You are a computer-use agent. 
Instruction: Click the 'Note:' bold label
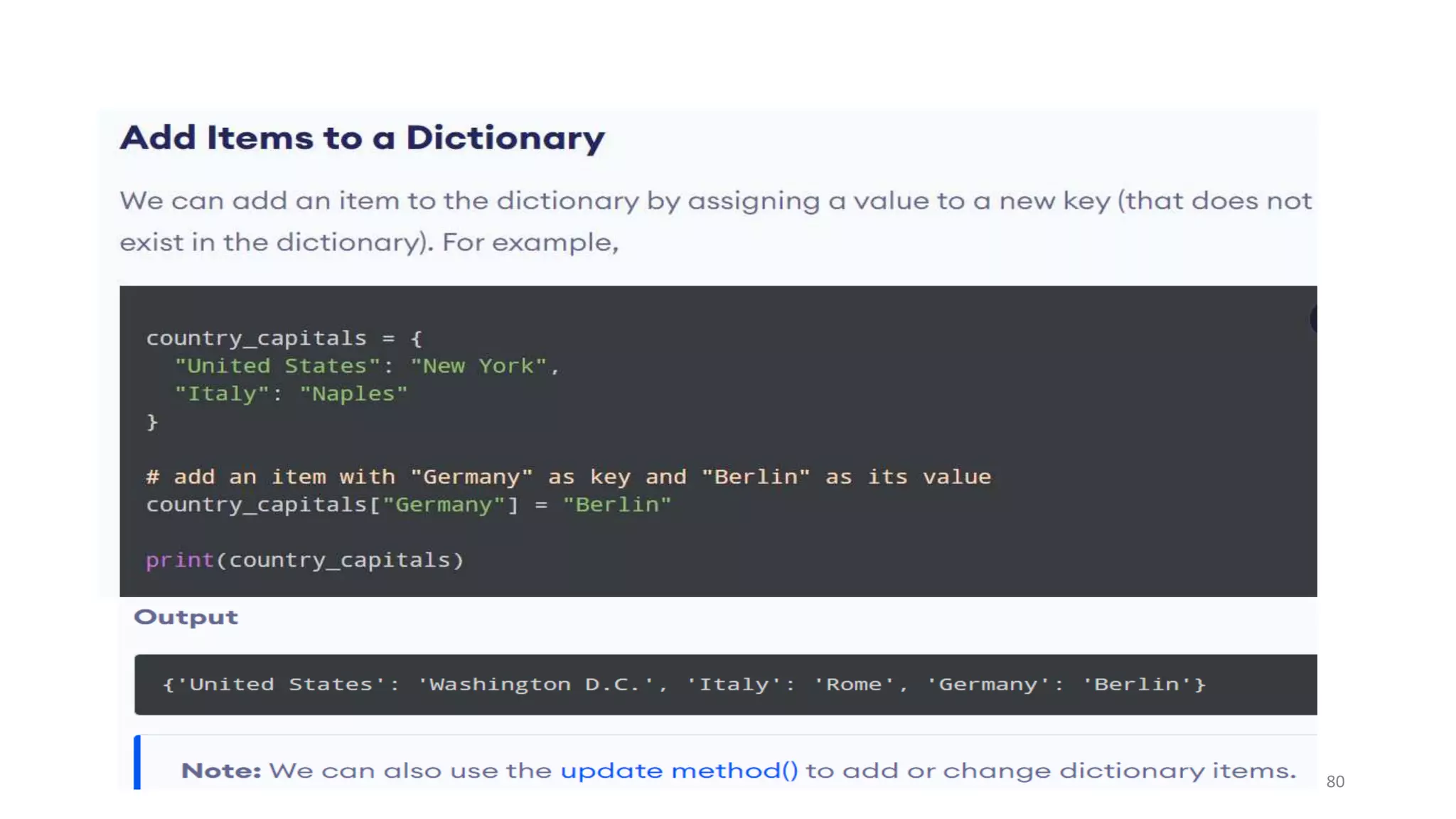(221, 771)
